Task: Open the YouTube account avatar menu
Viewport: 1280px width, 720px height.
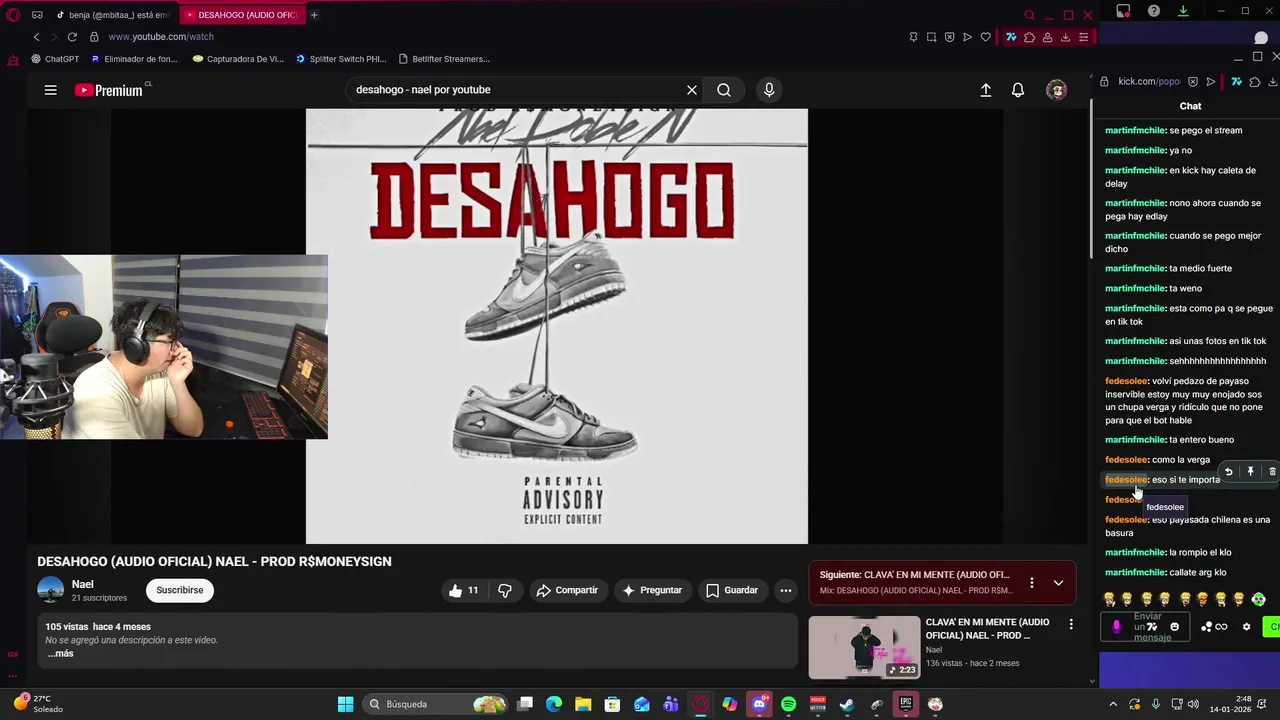Action: coord(1057,90)
